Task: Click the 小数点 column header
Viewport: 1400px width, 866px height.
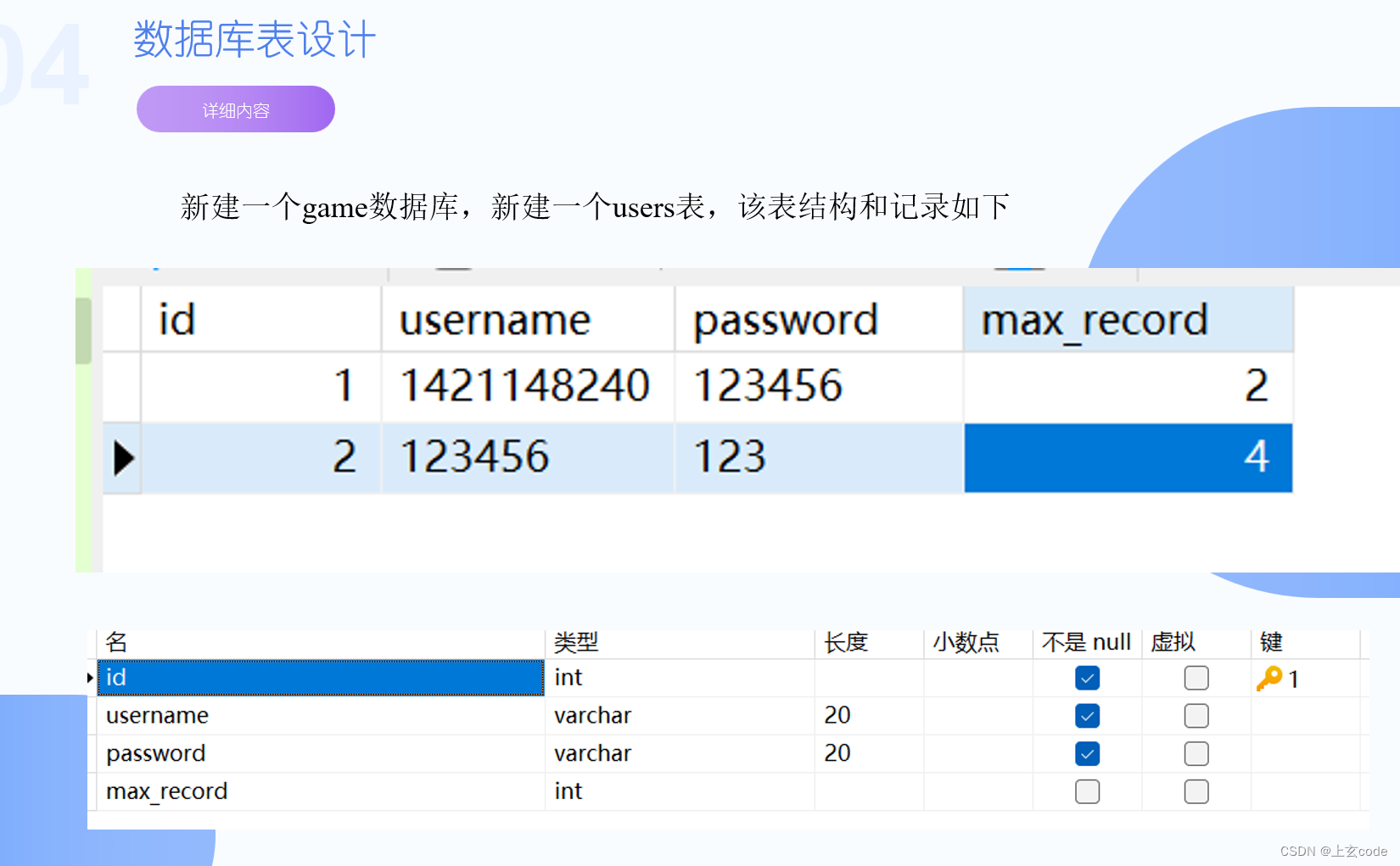Action: click(978, 643)
